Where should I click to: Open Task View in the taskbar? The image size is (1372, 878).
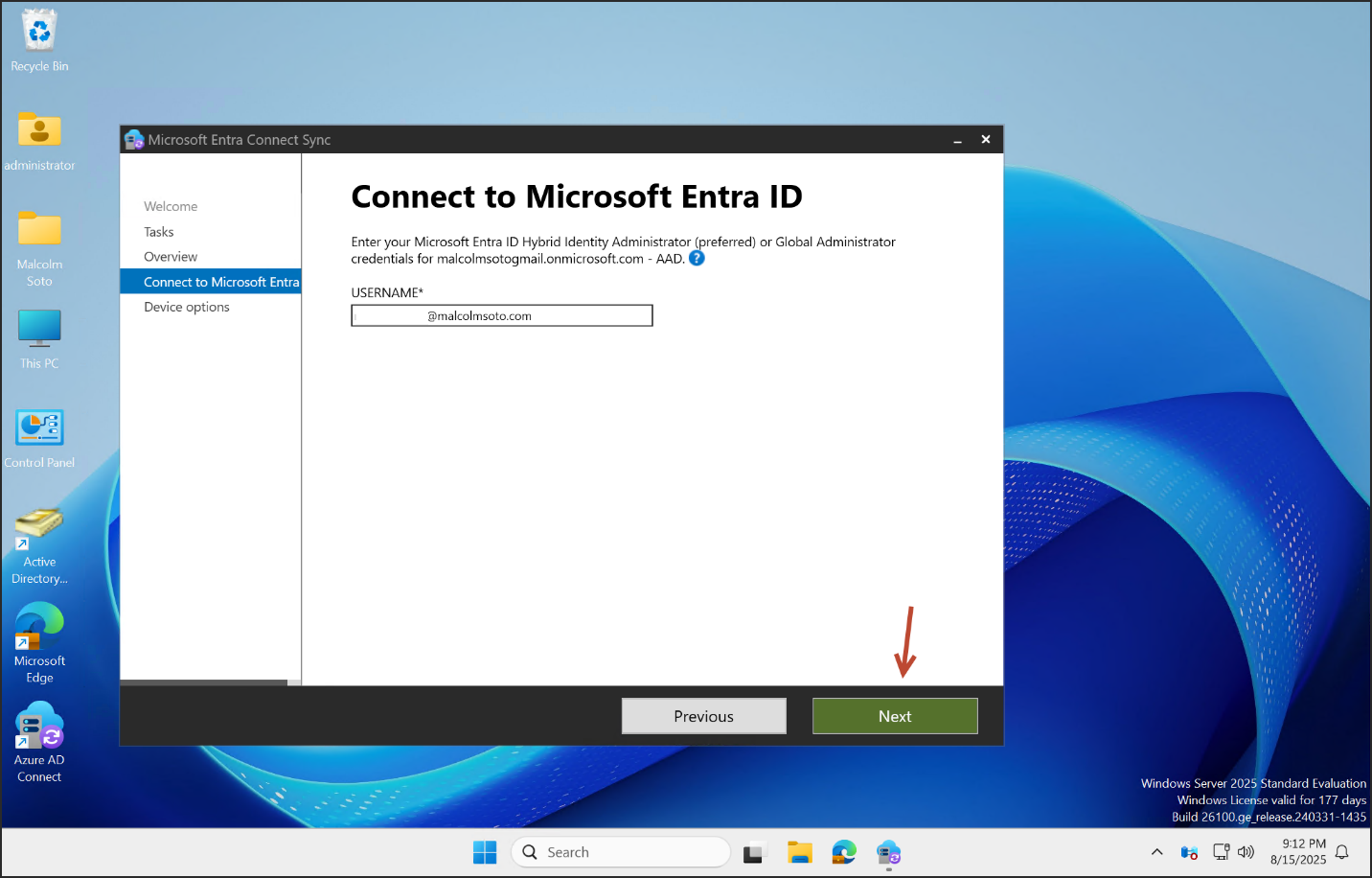tap(755, 852)
